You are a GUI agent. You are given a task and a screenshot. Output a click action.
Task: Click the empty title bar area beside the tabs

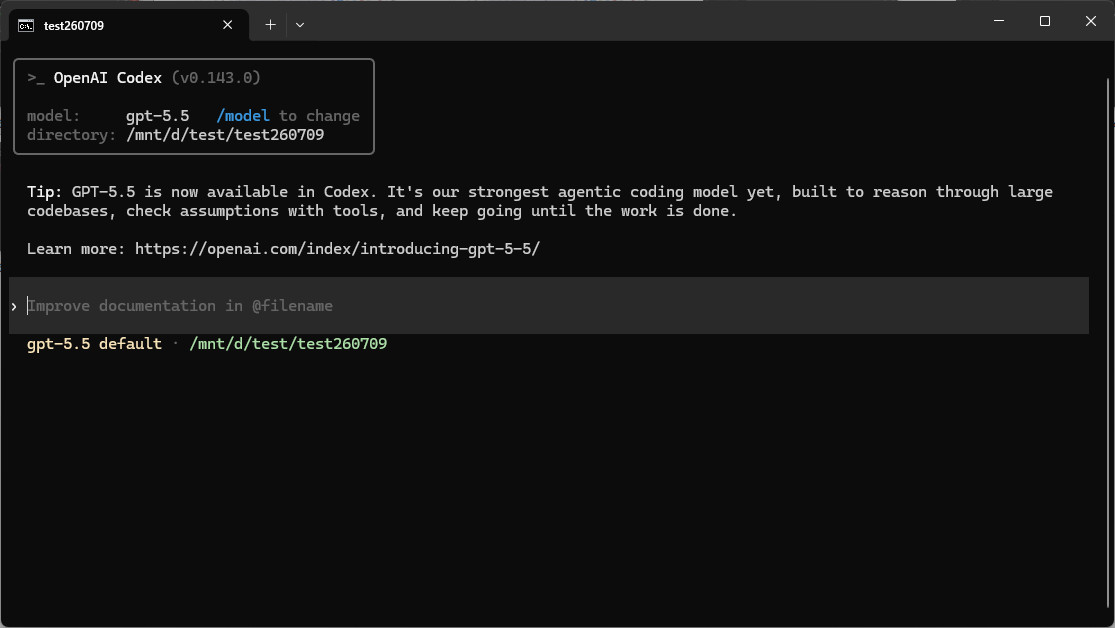[x=640, y=21]
